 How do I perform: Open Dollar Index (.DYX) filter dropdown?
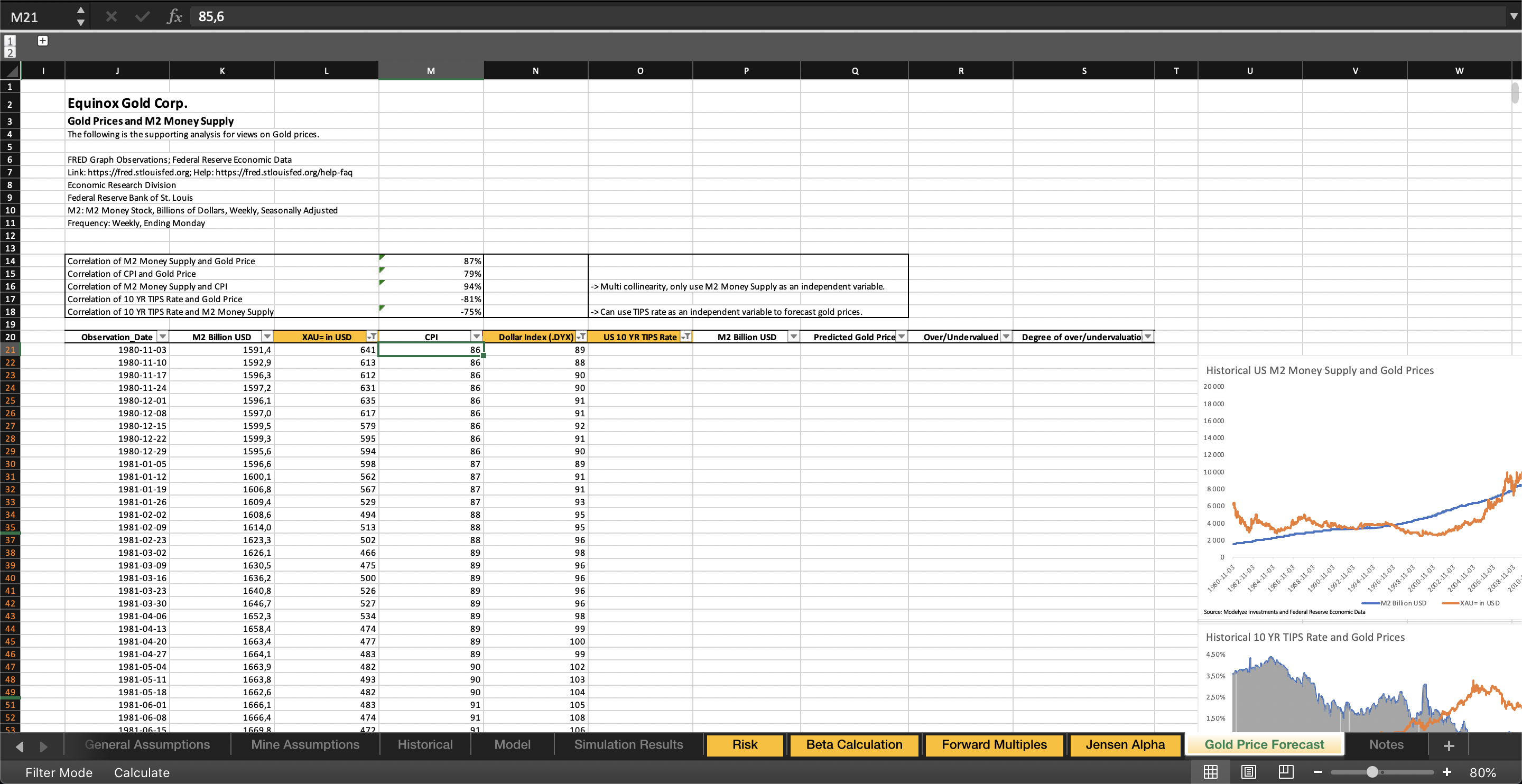581,337
